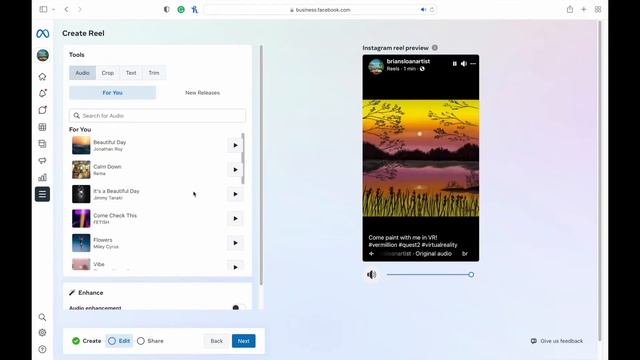This screenshot has height=360, width=640.
Task: Mute volume icon below the reel preview
Action: pos(371,275)
